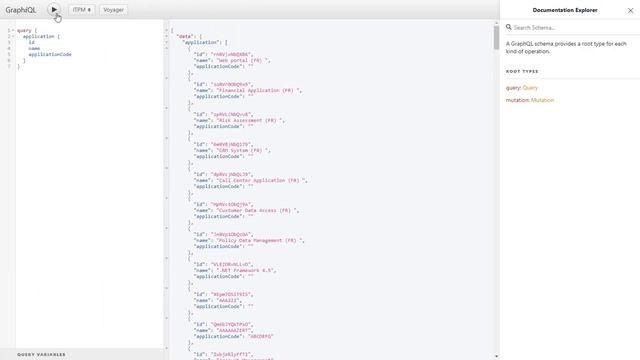Fold the CRM System (FR) result object
Image resolution: width=640 pixels, height=360 pixels.
tap(167, 138)
